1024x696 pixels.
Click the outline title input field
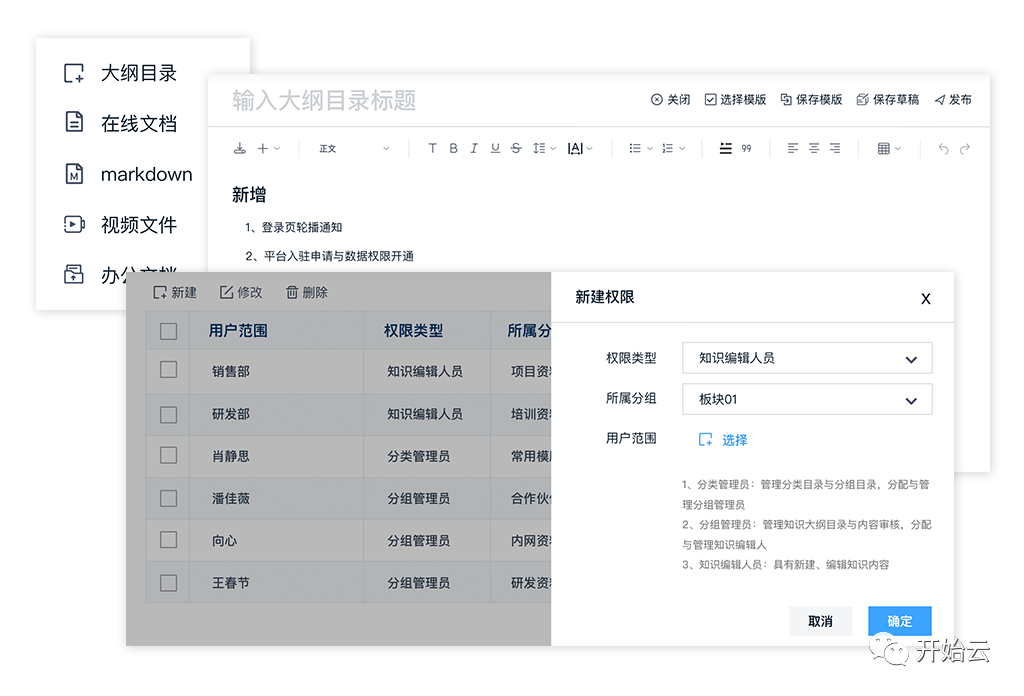coord(400,101)
